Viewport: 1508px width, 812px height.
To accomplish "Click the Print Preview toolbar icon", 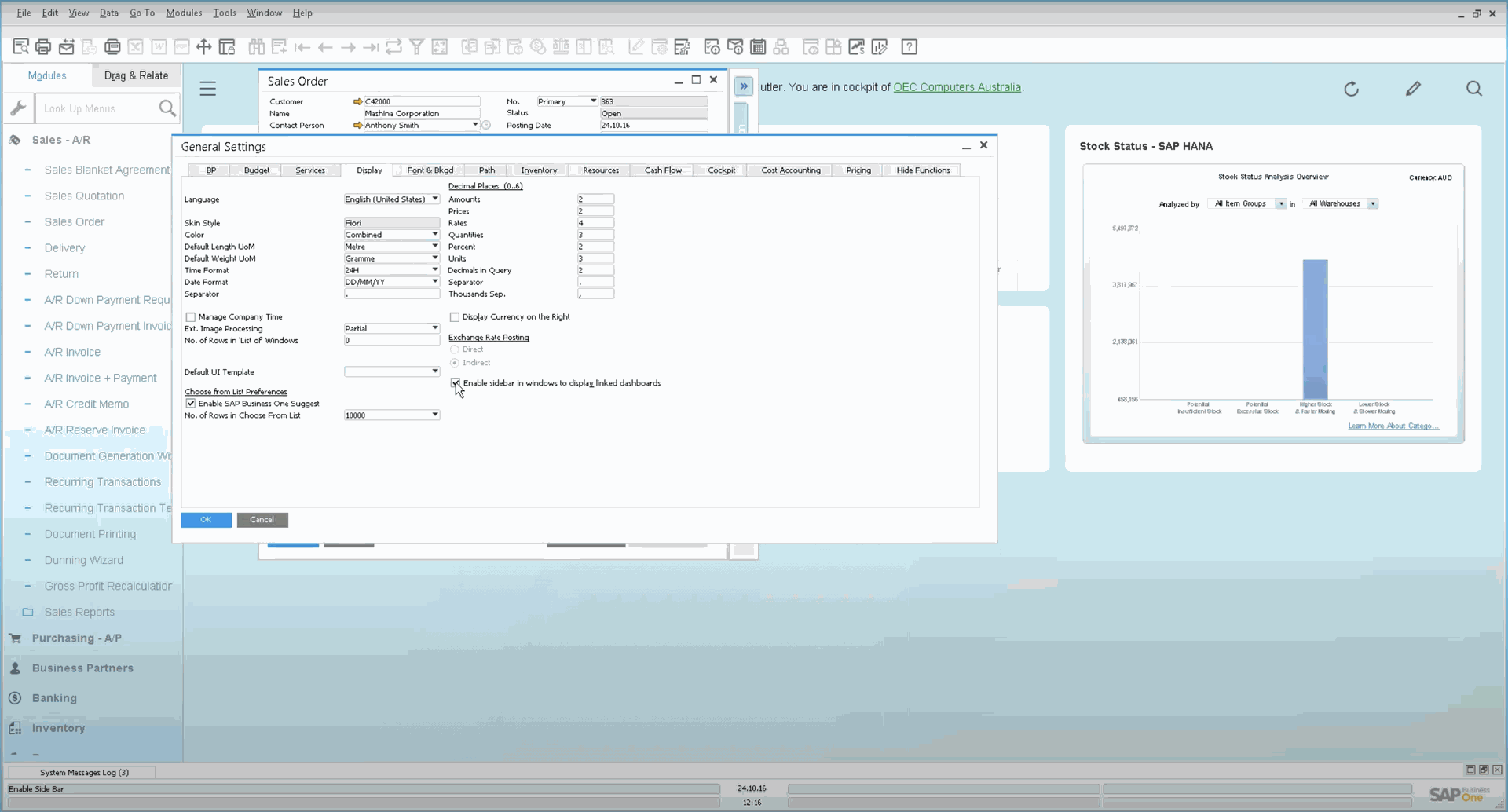I will [x=21, y=47].
